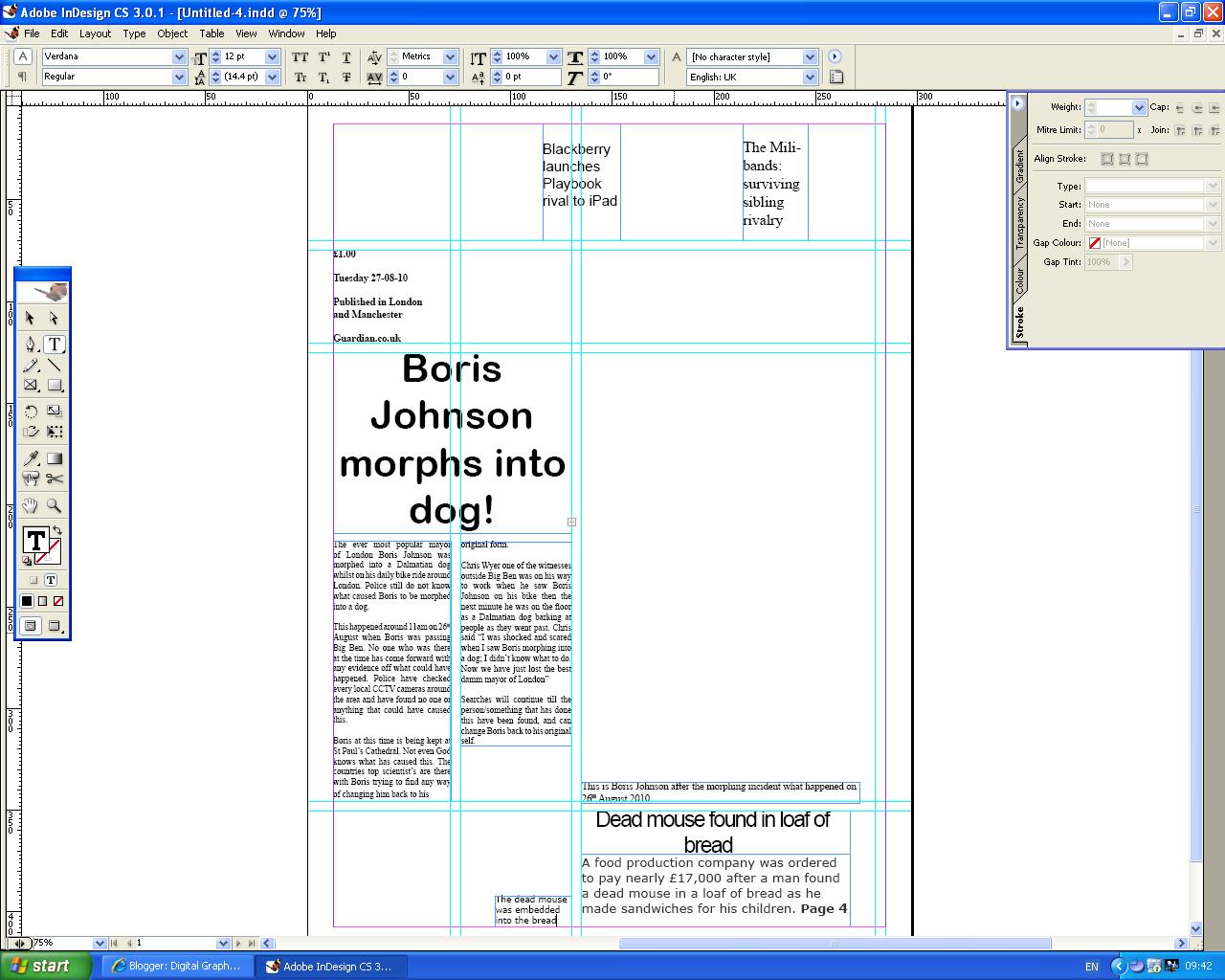Select the Gradient tool
The image size is (1225, 980).
click(53, 457)
